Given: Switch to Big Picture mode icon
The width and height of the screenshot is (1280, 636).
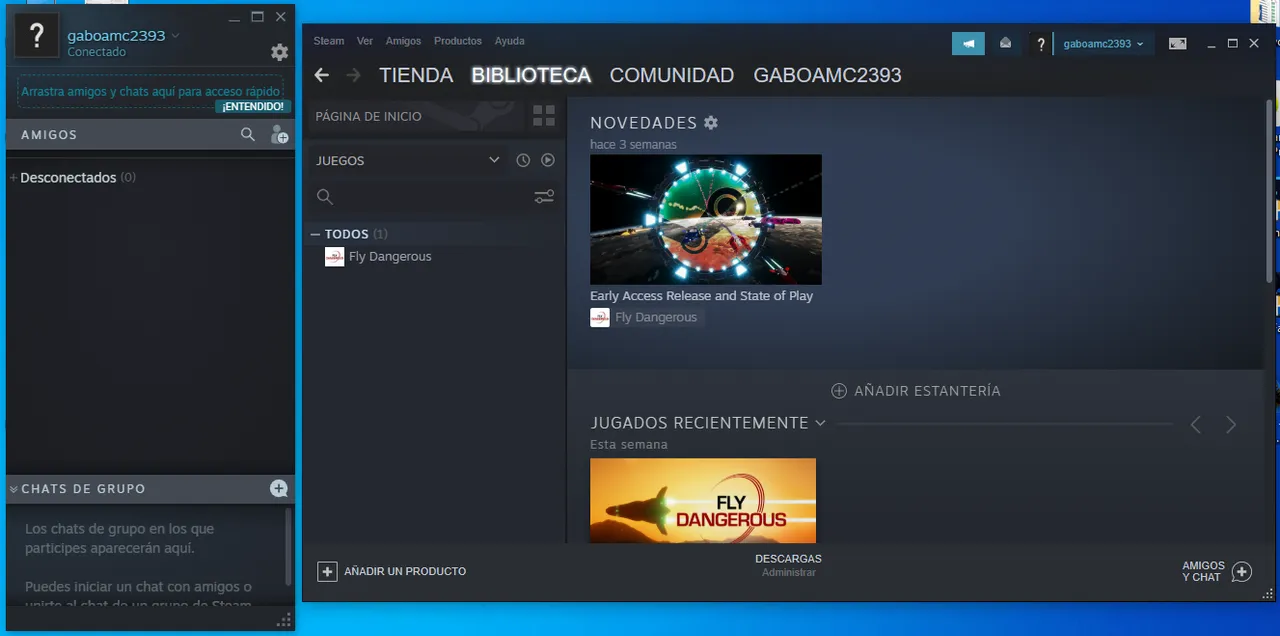Looking at the screenshot, I should coord(1178,43).
